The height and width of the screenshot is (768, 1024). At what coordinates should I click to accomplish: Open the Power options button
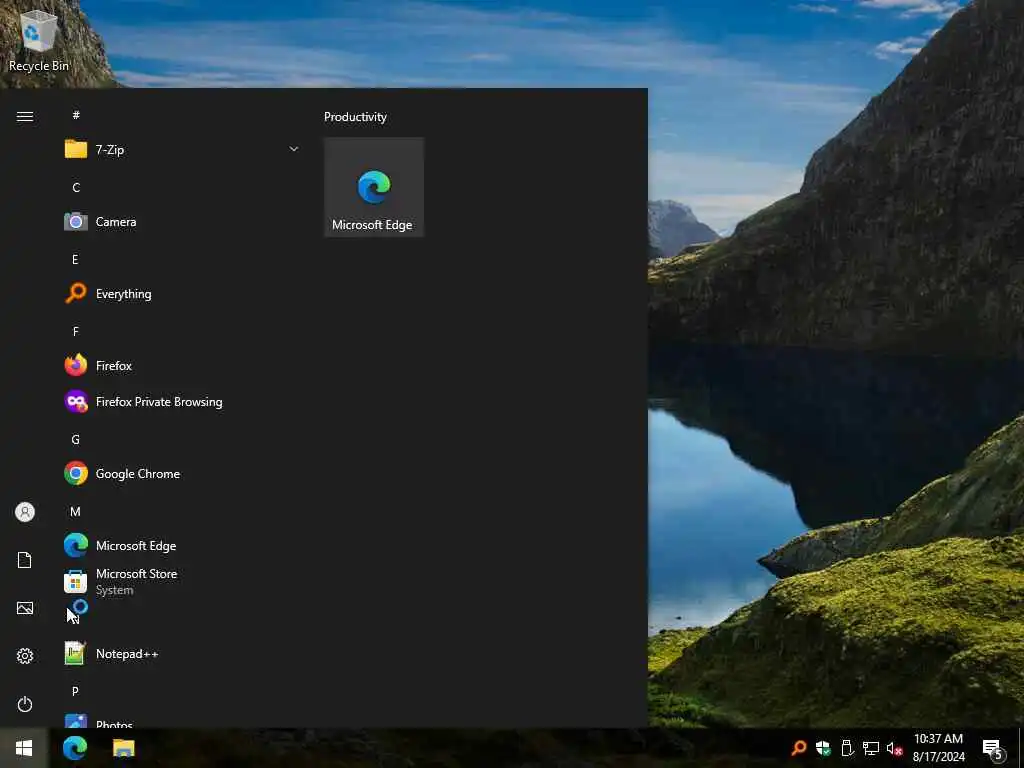25,704
